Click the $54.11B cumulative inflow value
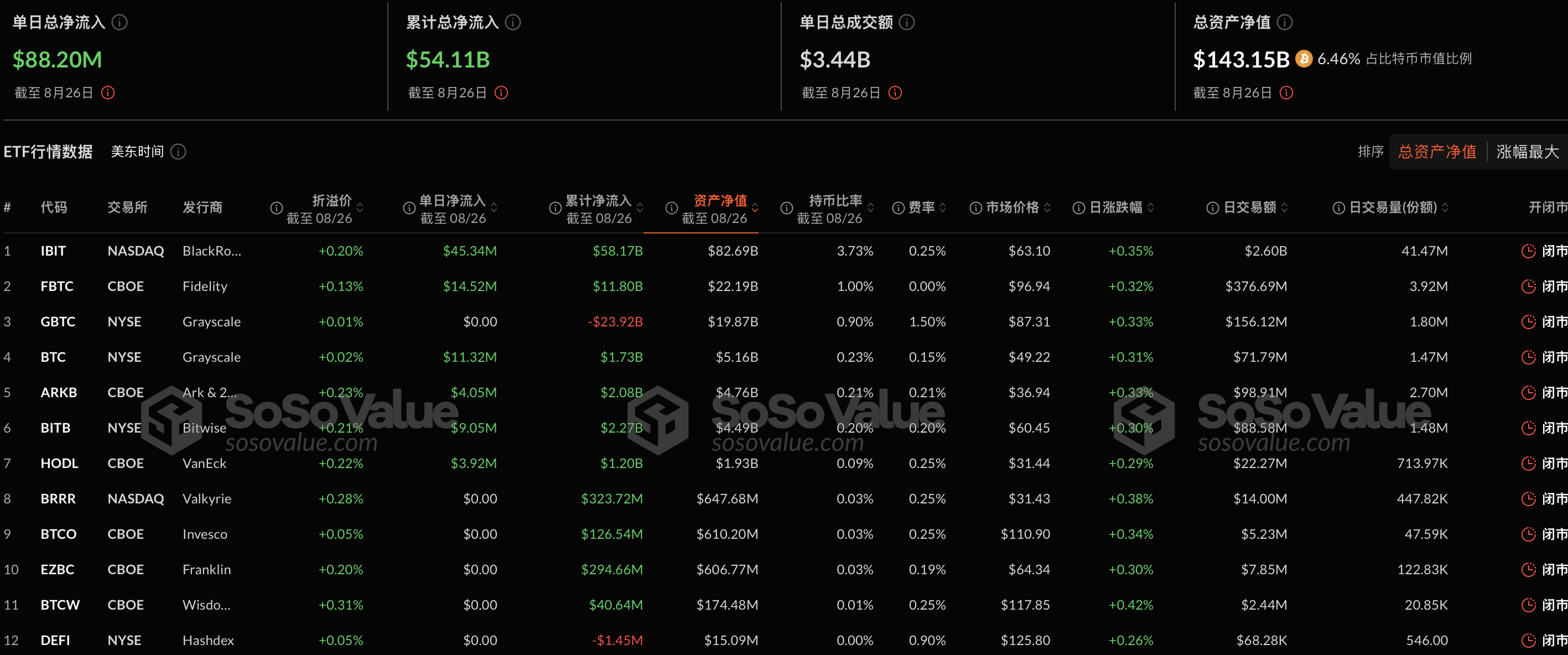1568x655 pixels. click(448, 60)
